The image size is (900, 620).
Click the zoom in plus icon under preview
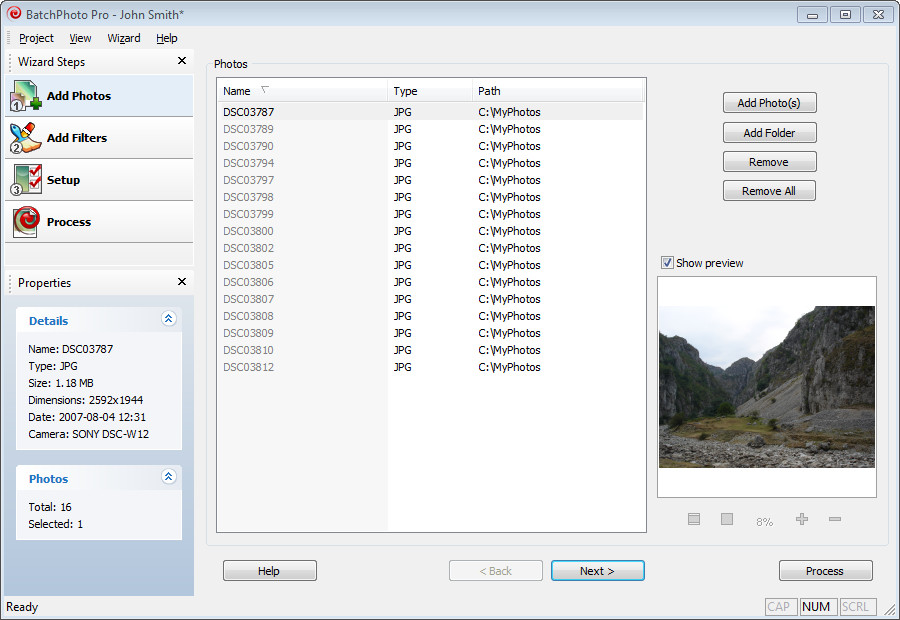(802, 520)
